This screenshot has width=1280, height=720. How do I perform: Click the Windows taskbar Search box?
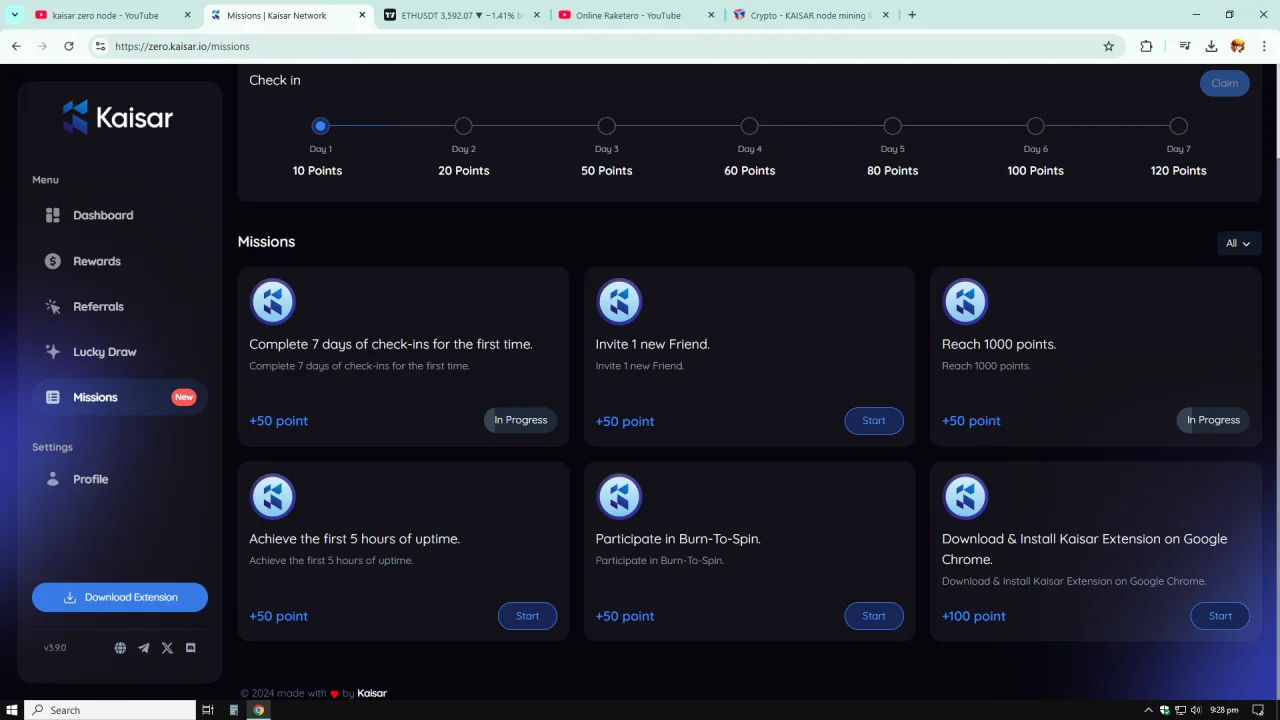pos(110,710)
